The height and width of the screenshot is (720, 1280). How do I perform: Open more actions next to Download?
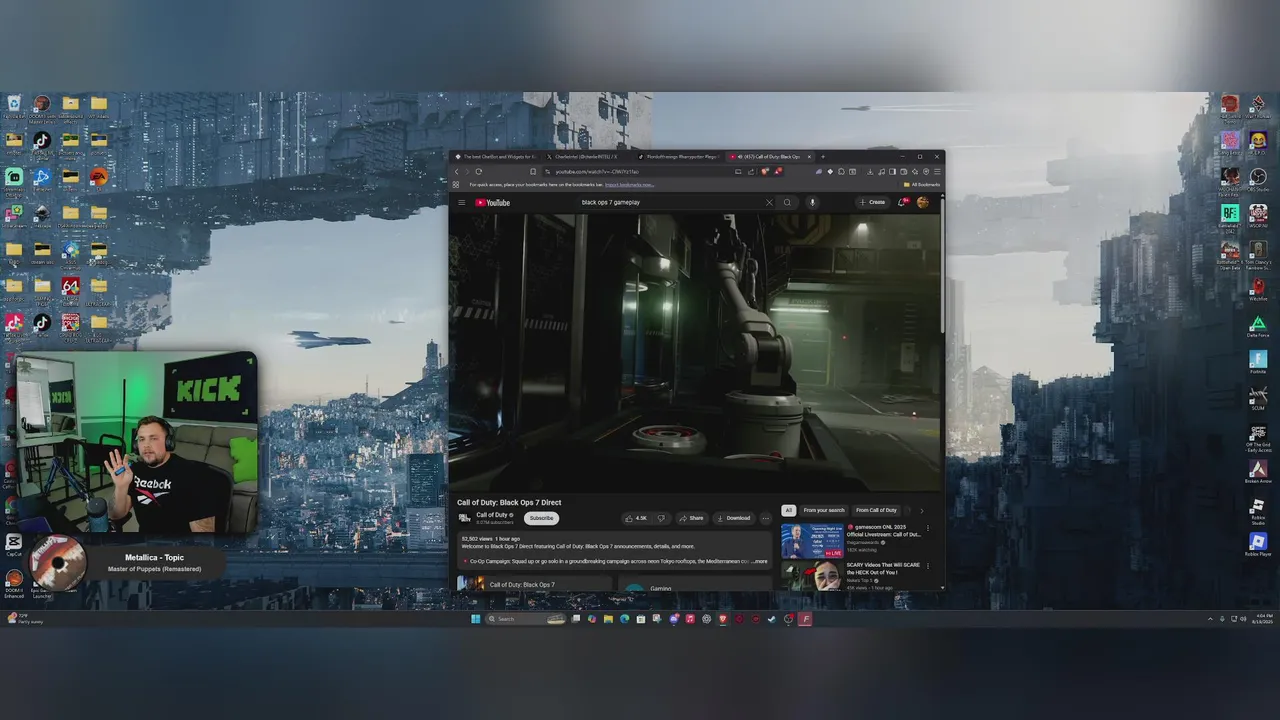766,518
